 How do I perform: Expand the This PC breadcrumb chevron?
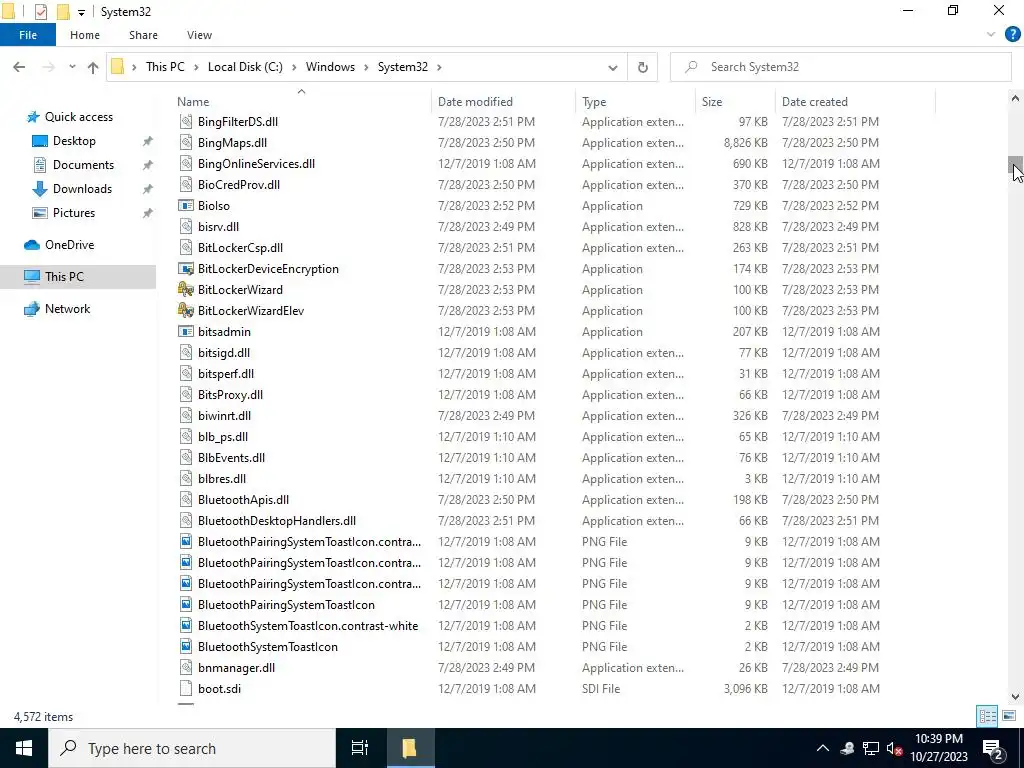pos(196,67)
